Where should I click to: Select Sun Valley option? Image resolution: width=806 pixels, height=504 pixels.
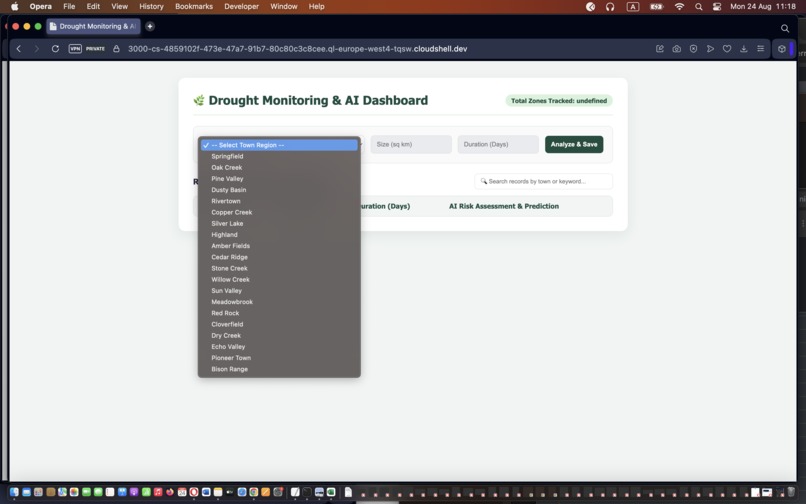tap(279, 291)
